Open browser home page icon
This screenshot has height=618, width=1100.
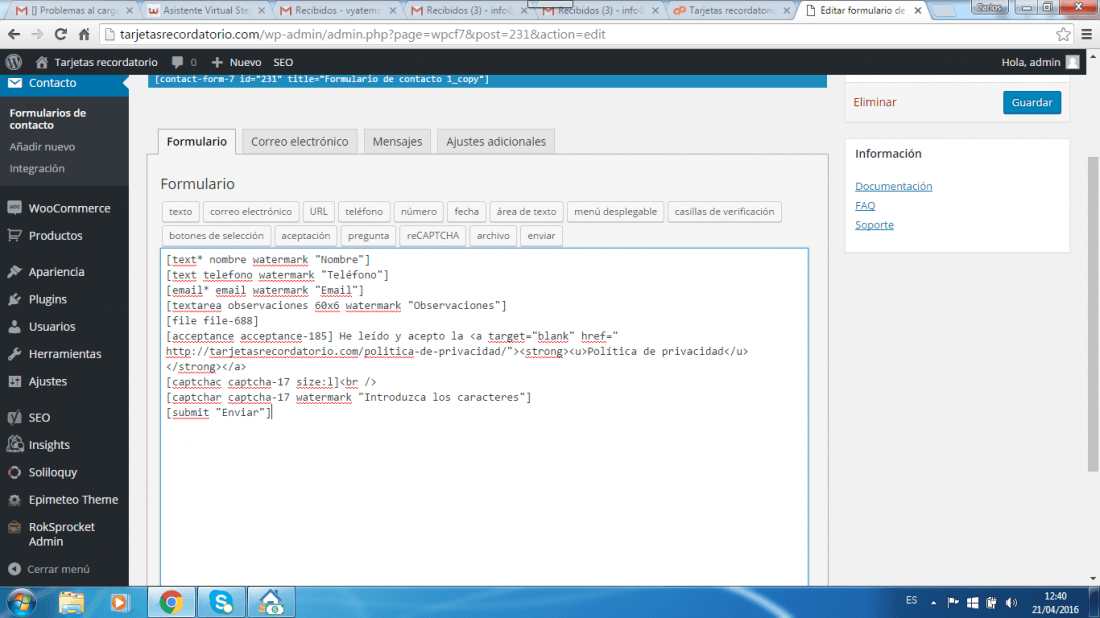click(x=84, y=34)
